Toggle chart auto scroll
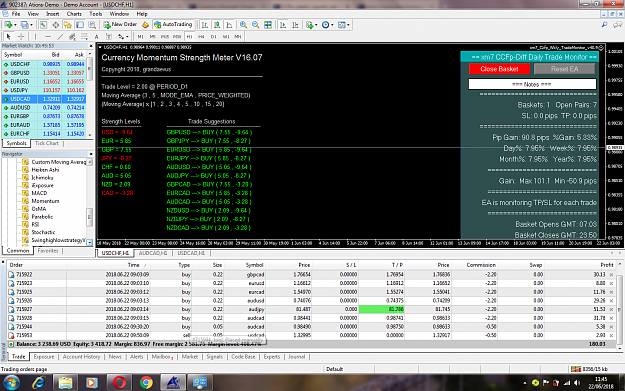The image size is (625, 391). [x=283, y=25]
